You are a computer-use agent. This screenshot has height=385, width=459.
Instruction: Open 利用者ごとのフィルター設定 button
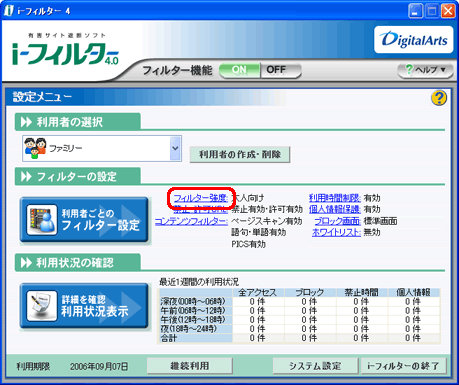click(x=84, y=220)
